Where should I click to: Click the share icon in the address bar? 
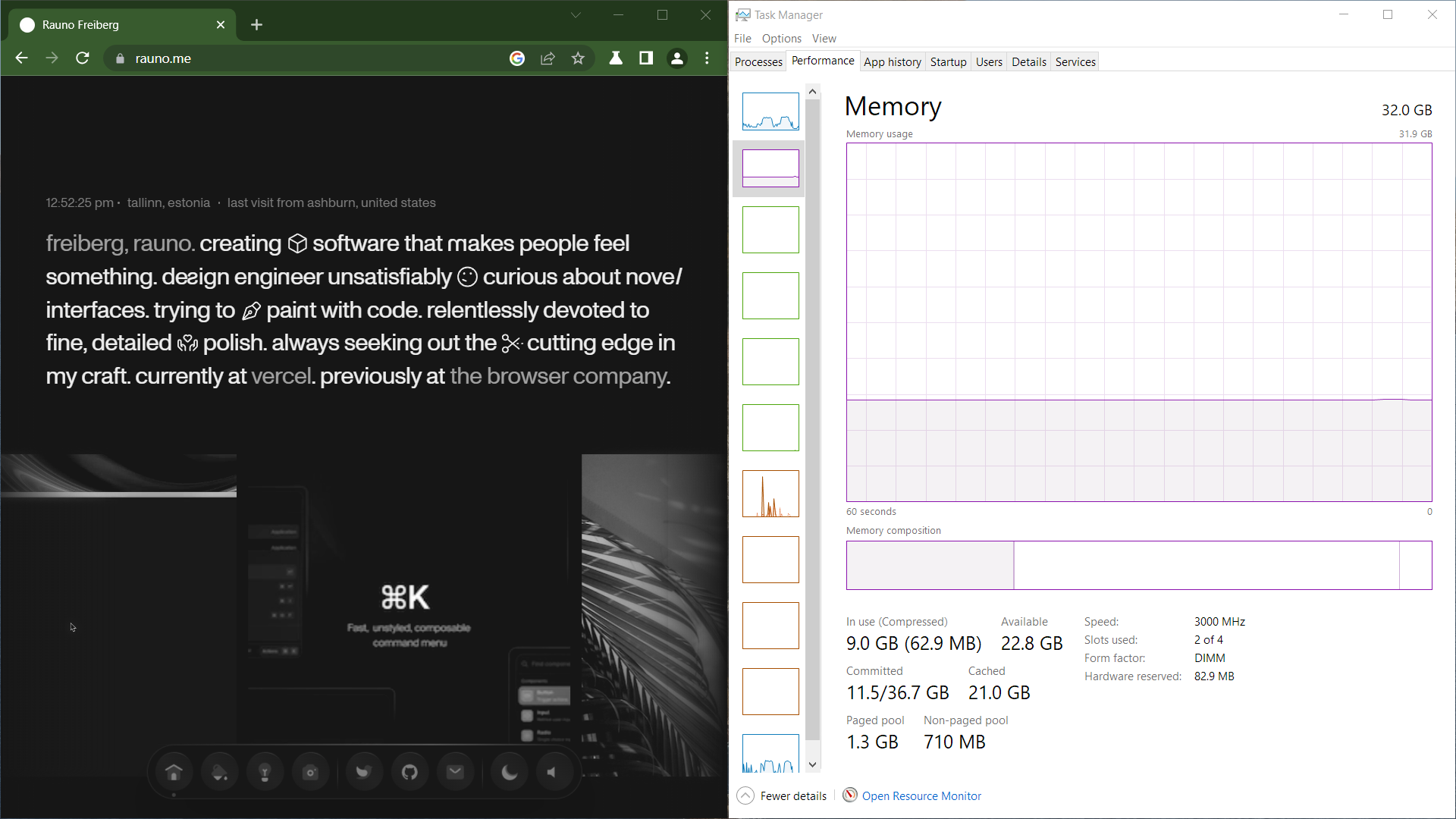click(x=547, y=58)
